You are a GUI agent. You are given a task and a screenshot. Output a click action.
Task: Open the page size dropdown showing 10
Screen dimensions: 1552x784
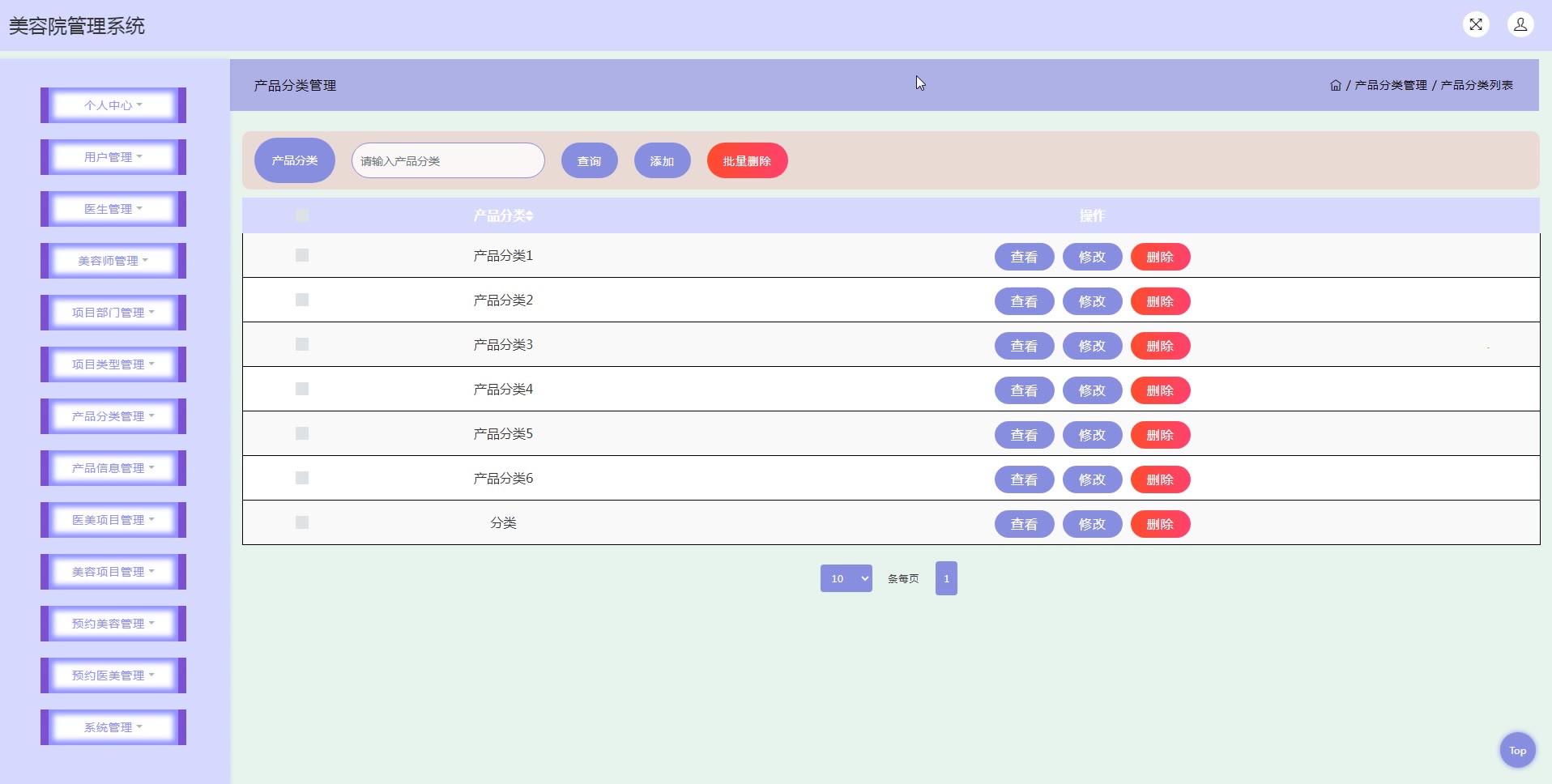[846, 578]
